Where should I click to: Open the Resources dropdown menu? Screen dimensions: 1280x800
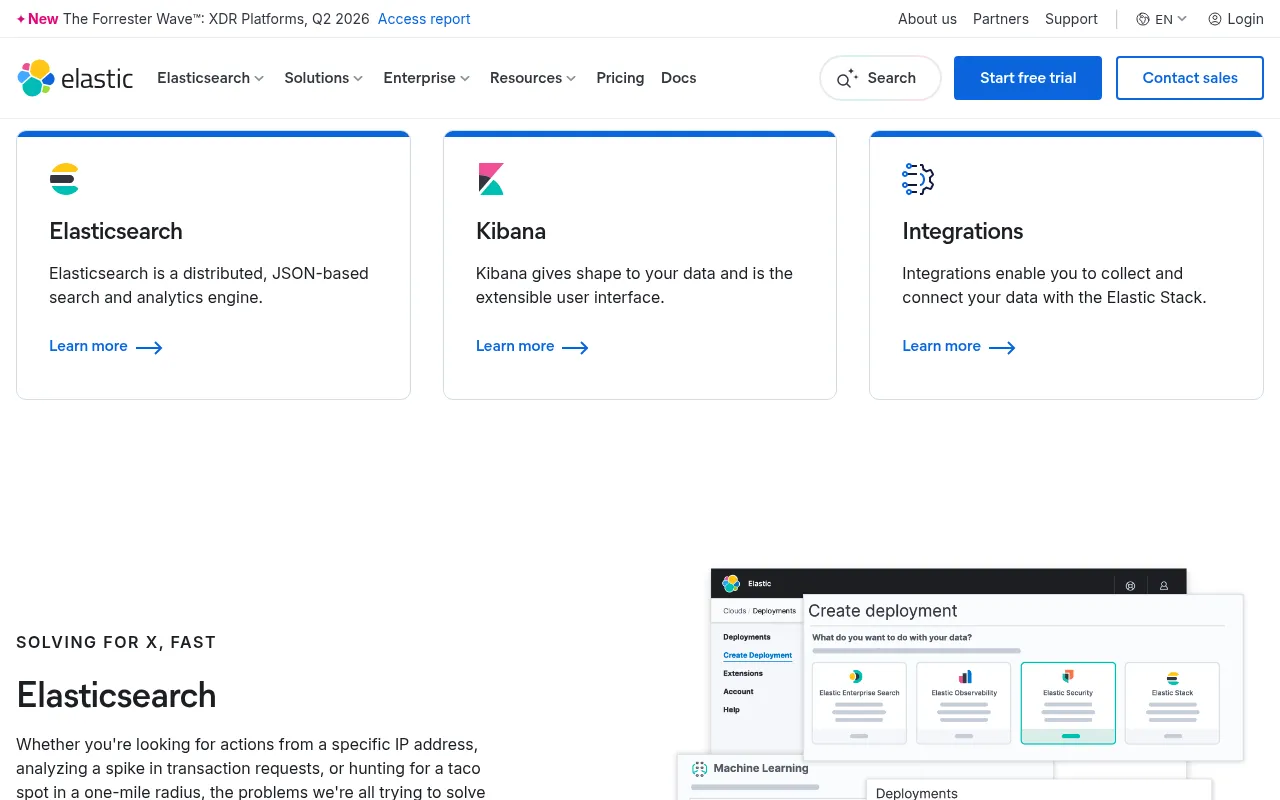[x=533, y=78]
